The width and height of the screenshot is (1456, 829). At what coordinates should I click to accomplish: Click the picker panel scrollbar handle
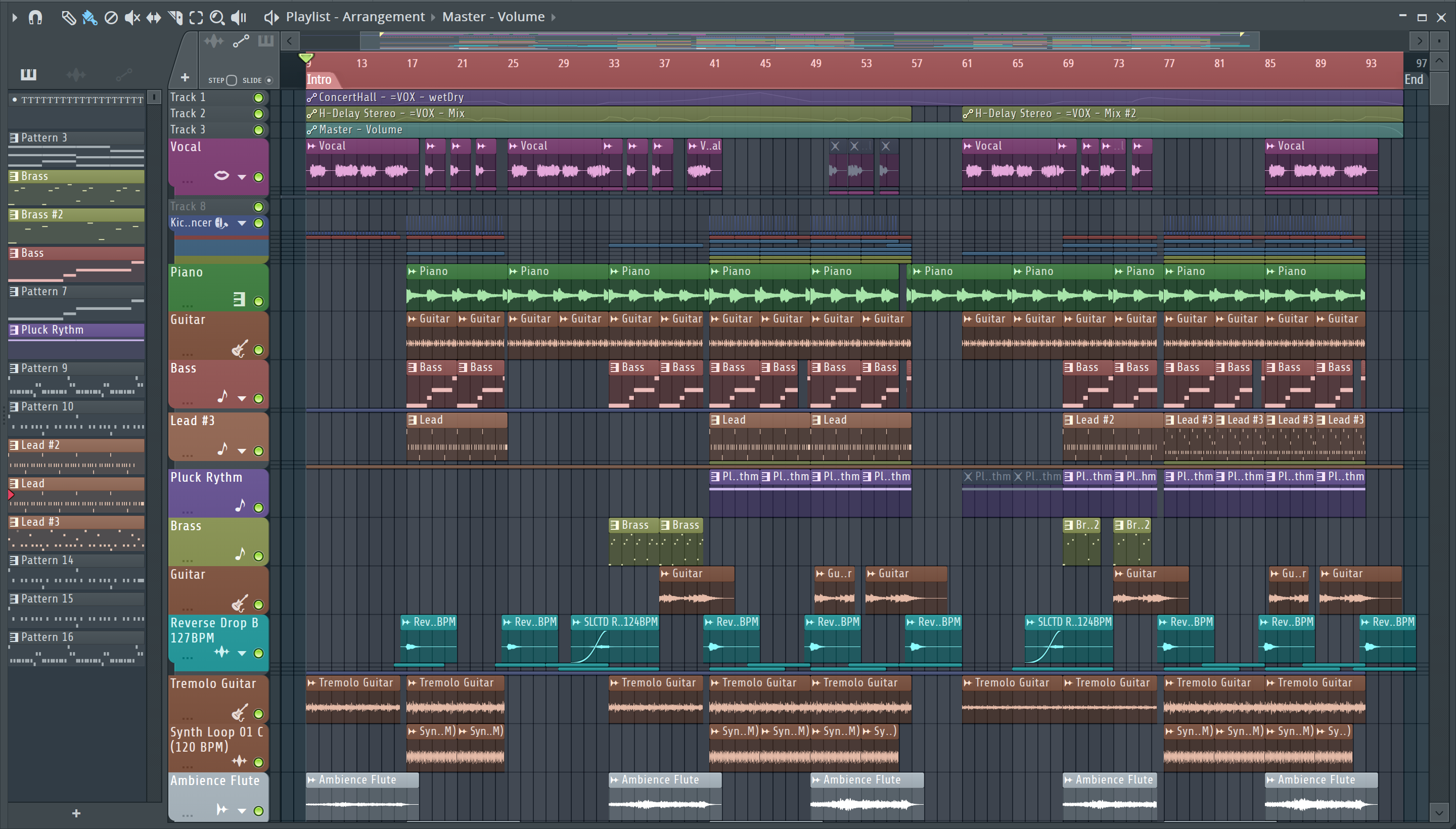pyautogui.click(x=154, y=98)
